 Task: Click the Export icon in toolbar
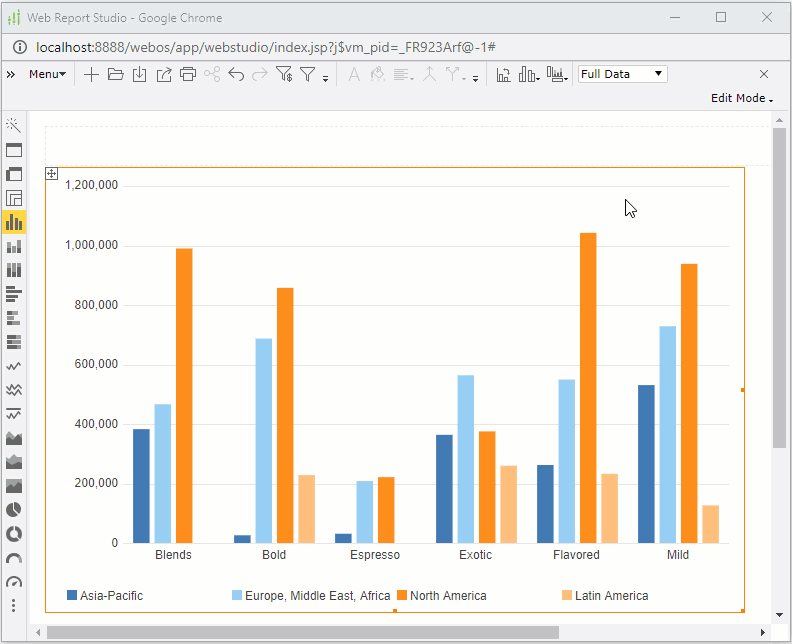coord(163,74)
